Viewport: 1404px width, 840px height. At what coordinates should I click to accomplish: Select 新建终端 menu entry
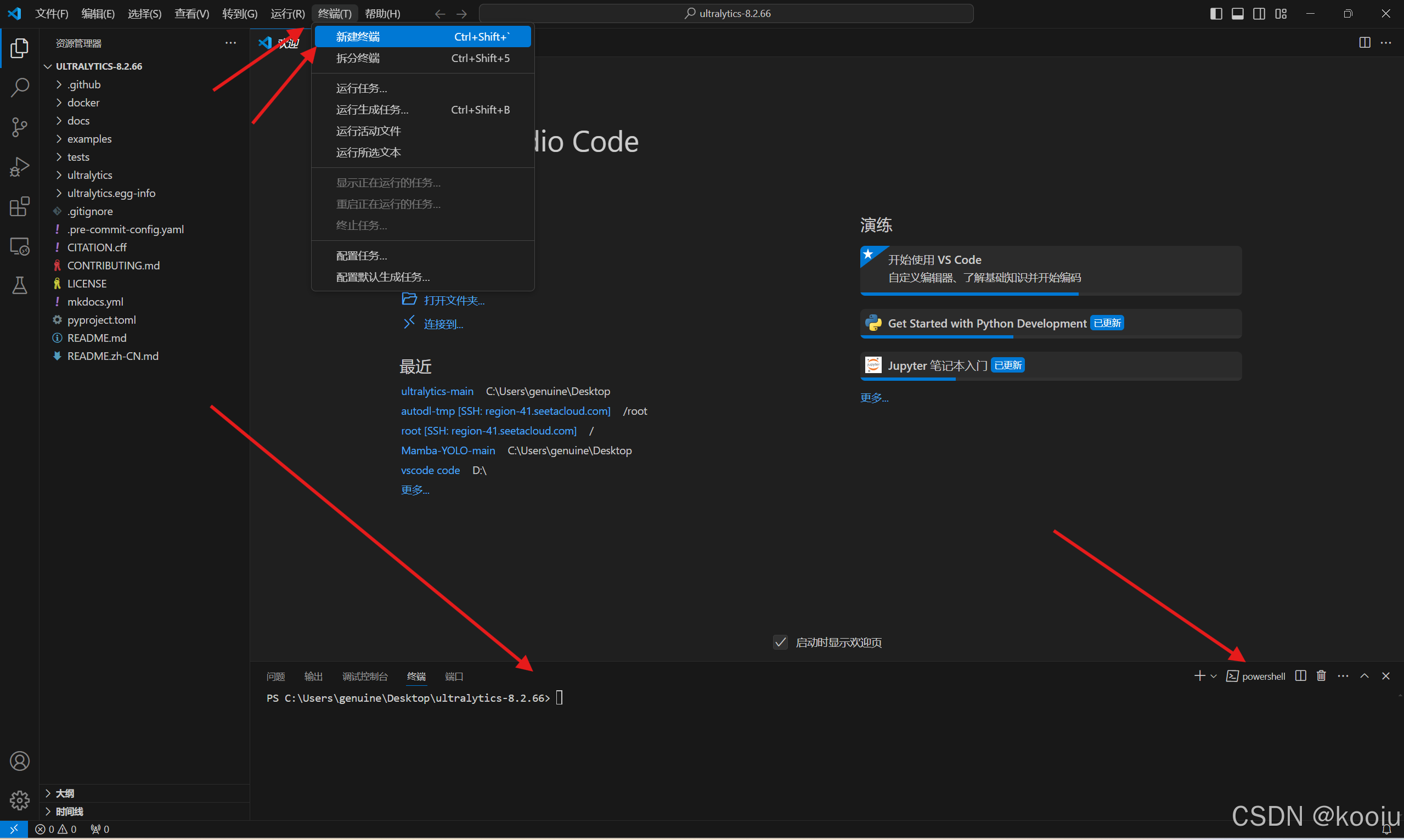click(358, 37)
